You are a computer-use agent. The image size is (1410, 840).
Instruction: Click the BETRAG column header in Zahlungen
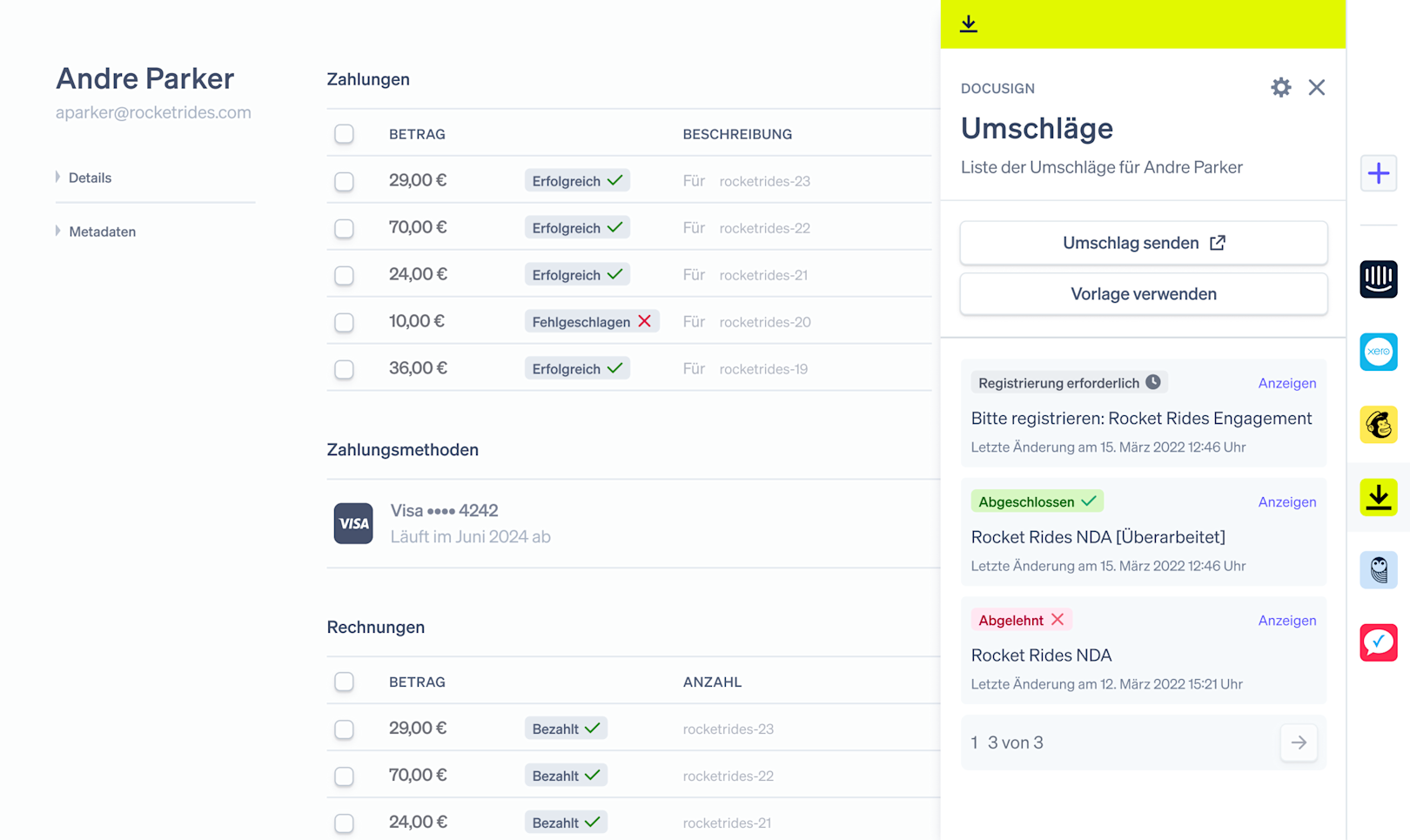[x=417, y=134]
